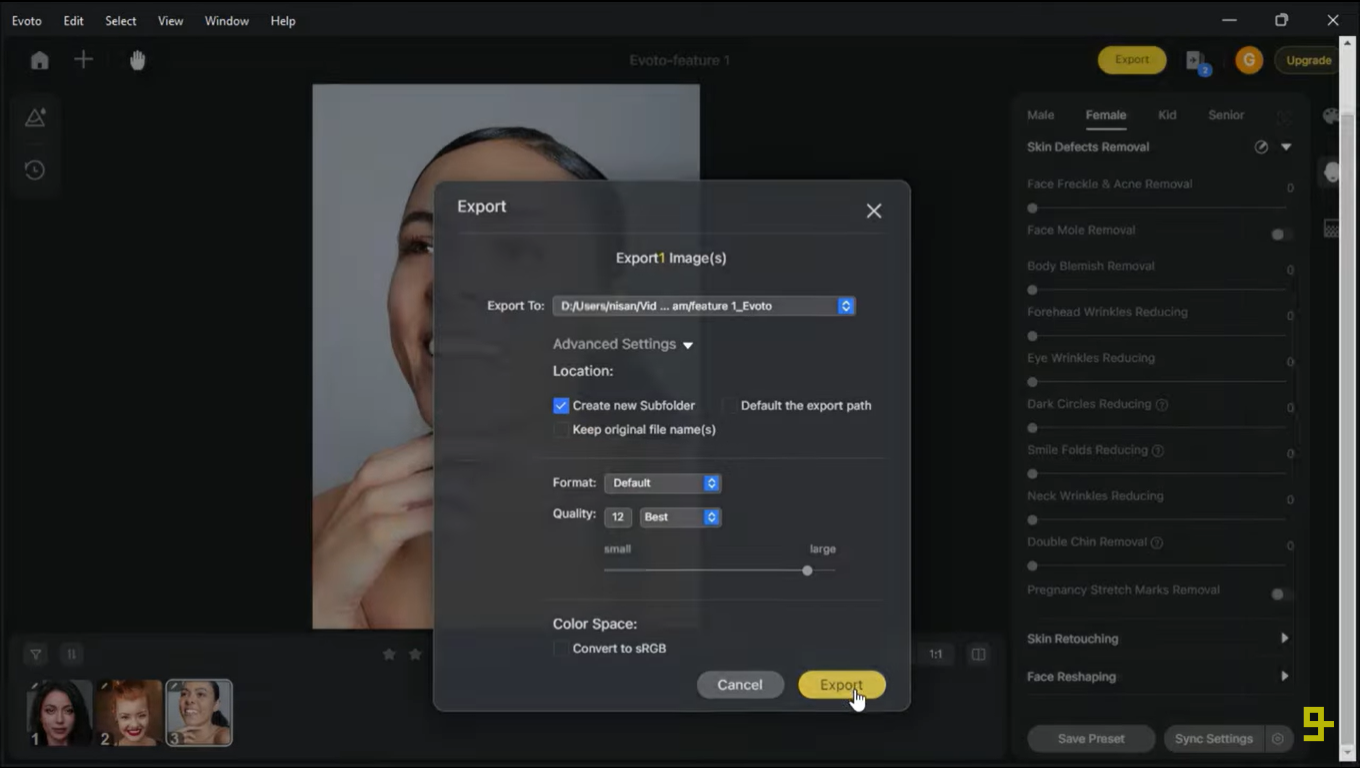This screenshot has width=1360, height=768.
Task: Open the Format dropdown set to Default
Action: 662,483
